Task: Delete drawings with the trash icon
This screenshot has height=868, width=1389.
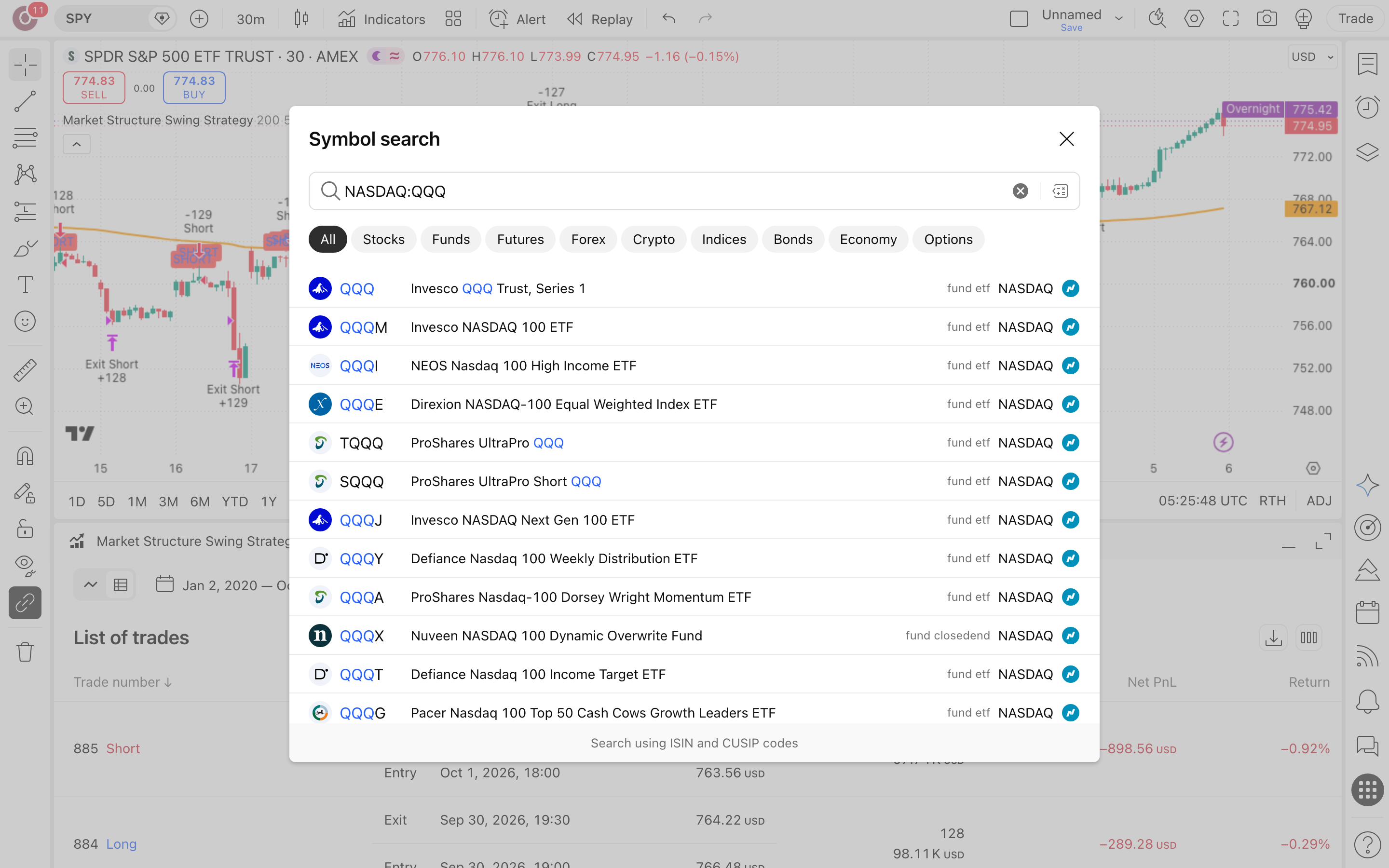Action: pyautogui.click(x=25, y=651)
